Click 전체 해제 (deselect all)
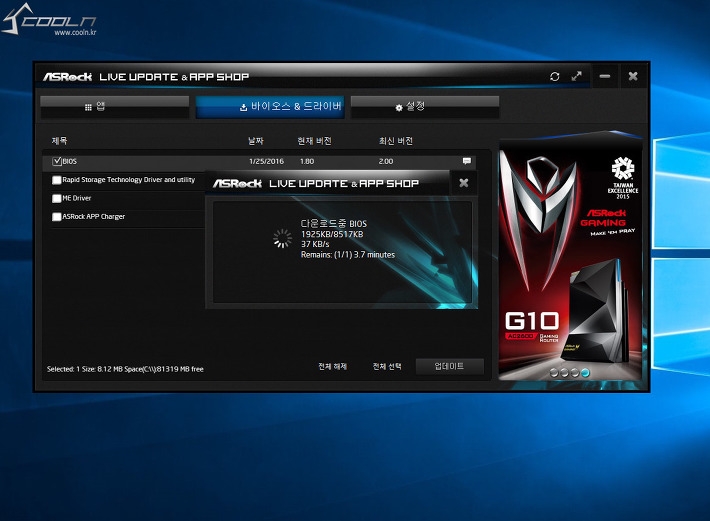 [x=333, y=366]
